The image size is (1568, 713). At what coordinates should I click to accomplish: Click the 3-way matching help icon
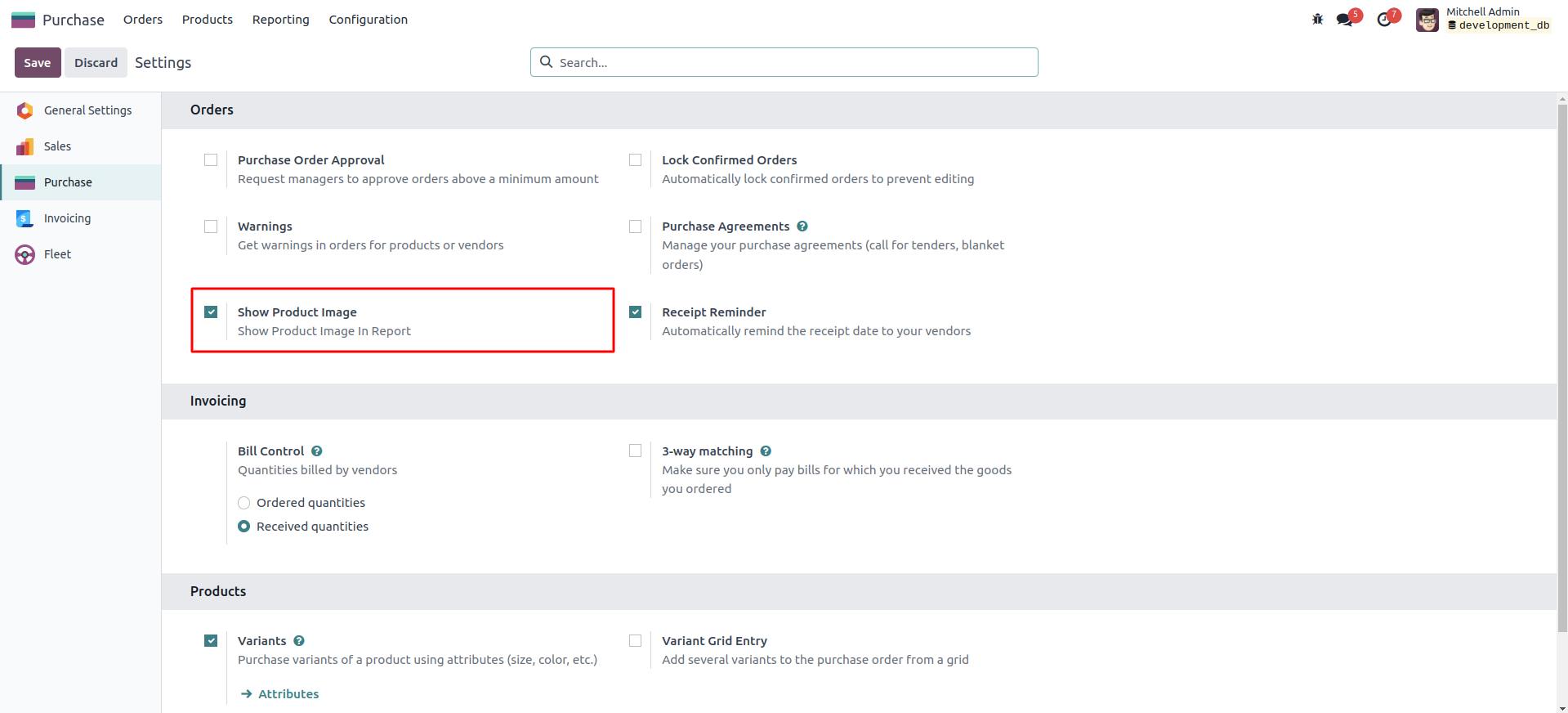click(x=766, y=451)
